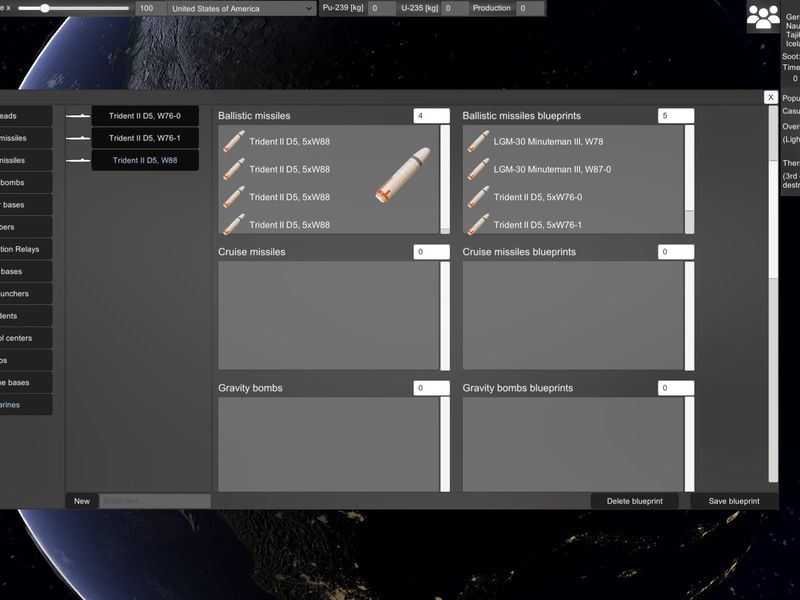Select the Trident II D5, W76-0 submarine blueprint
800x600 pixels.
pyautogui.click(x=145, y=116)
